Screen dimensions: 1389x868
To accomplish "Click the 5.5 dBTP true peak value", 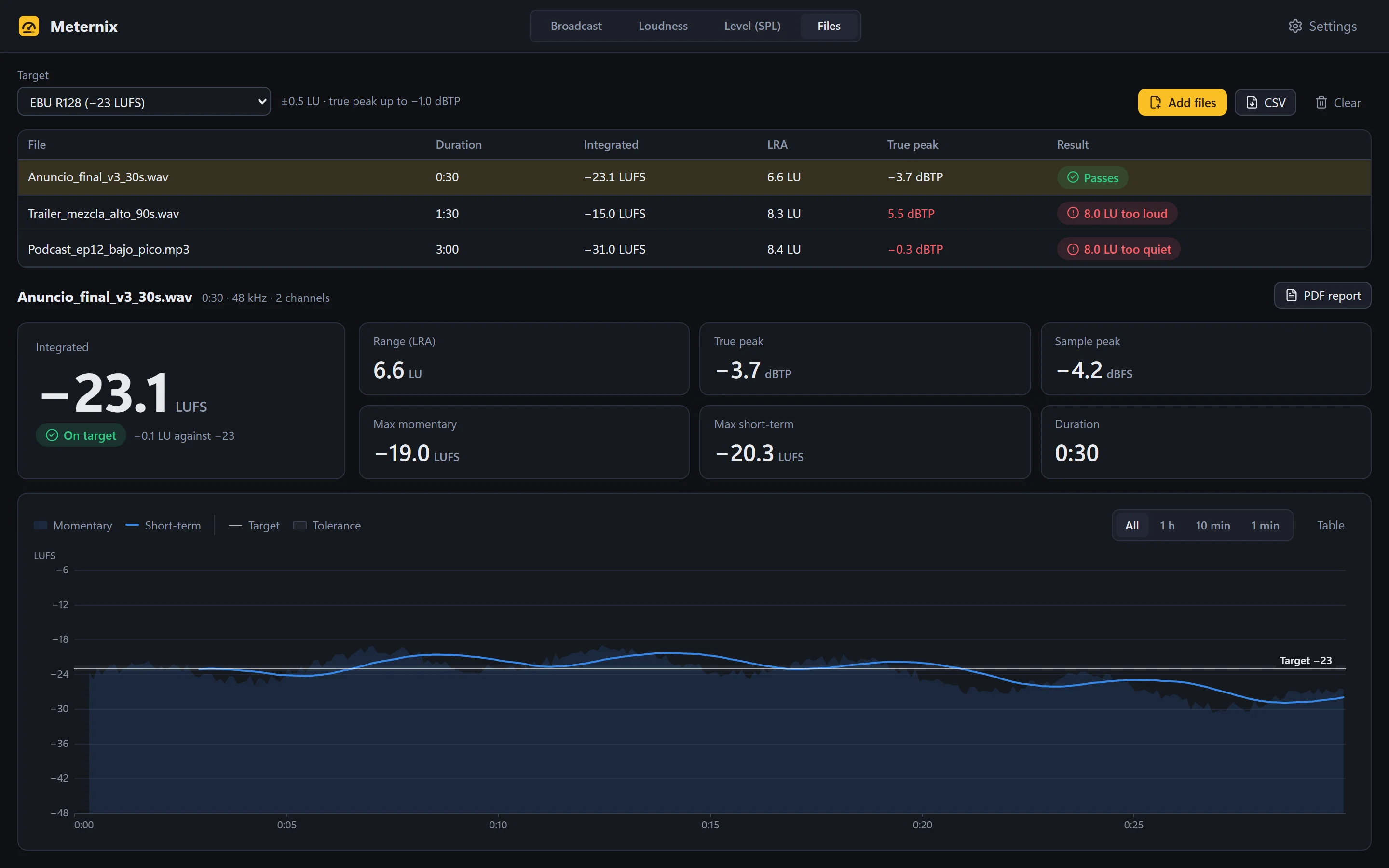I will click(x=911, y=214).
